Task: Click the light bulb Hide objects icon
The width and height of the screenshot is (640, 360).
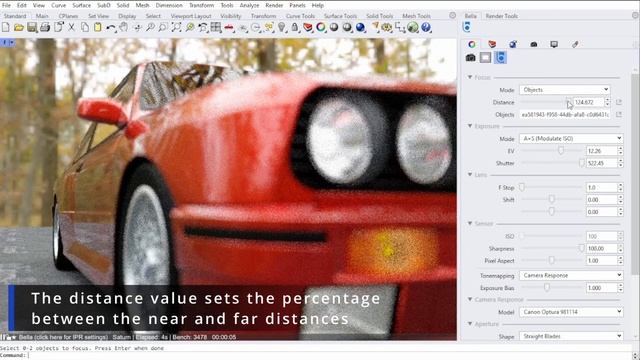Action: coord(282,27)
